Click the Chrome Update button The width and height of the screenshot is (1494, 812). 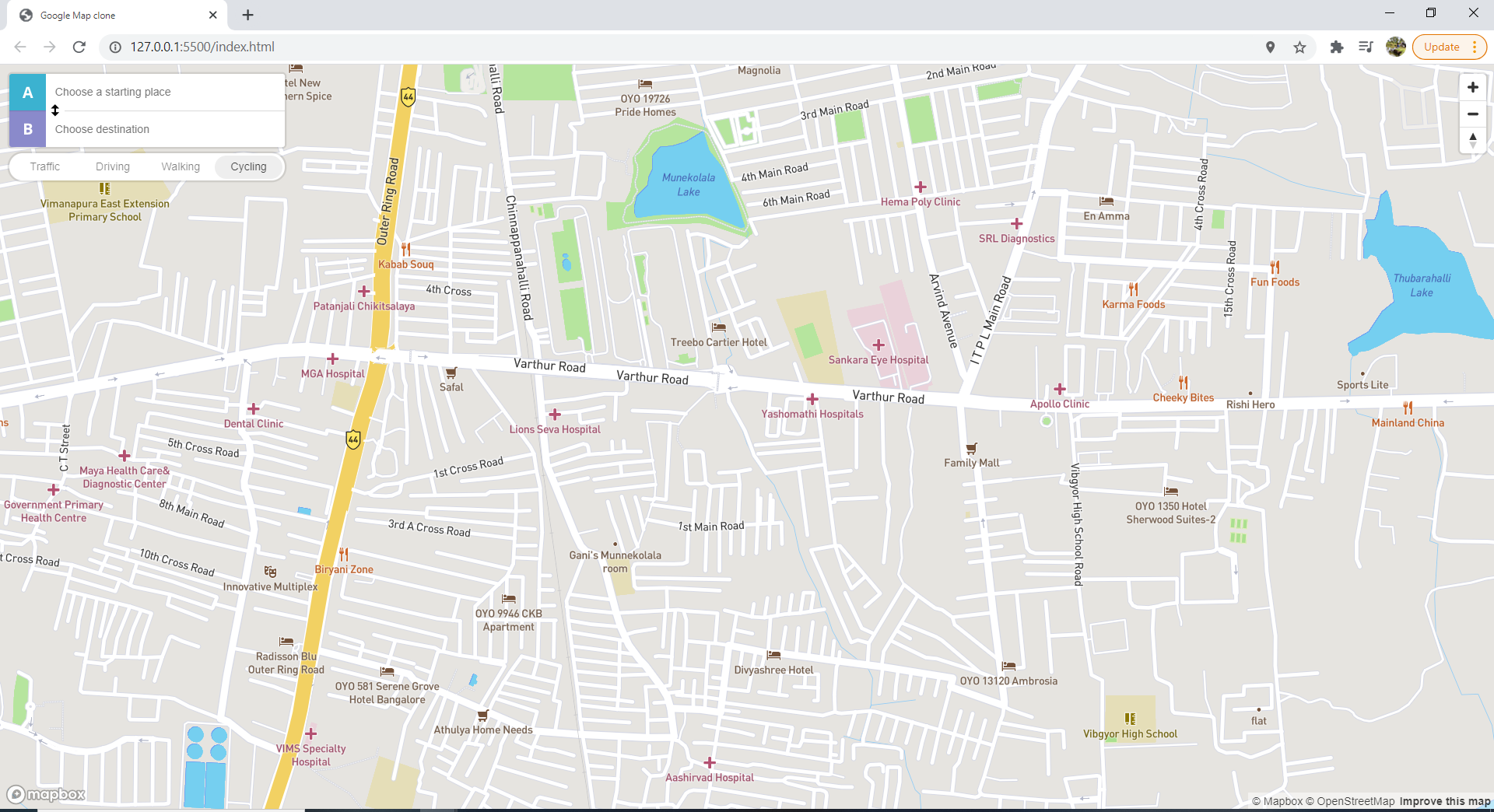(1441, 47)
